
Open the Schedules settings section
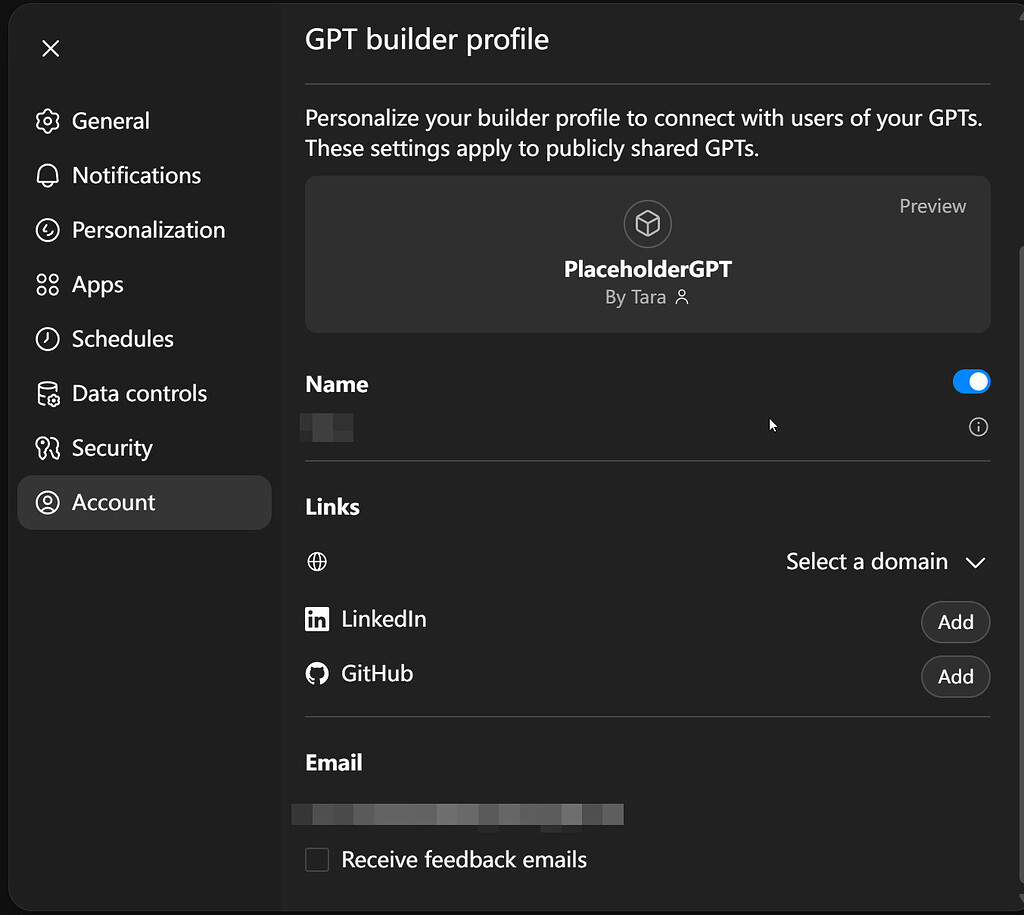144,339
